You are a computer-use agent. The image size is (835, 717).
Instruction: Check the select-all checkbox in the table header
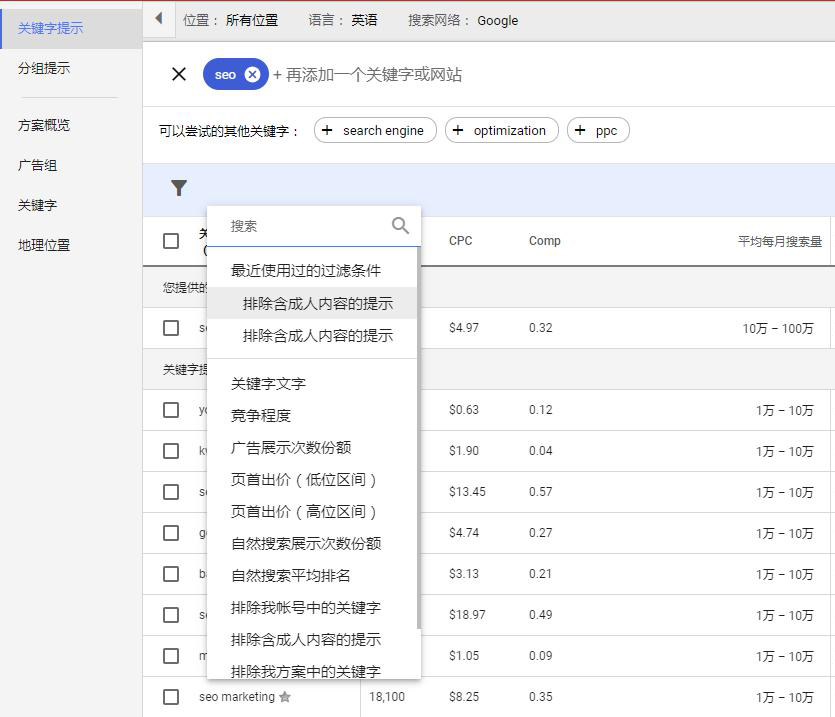[x=171, y=241]
